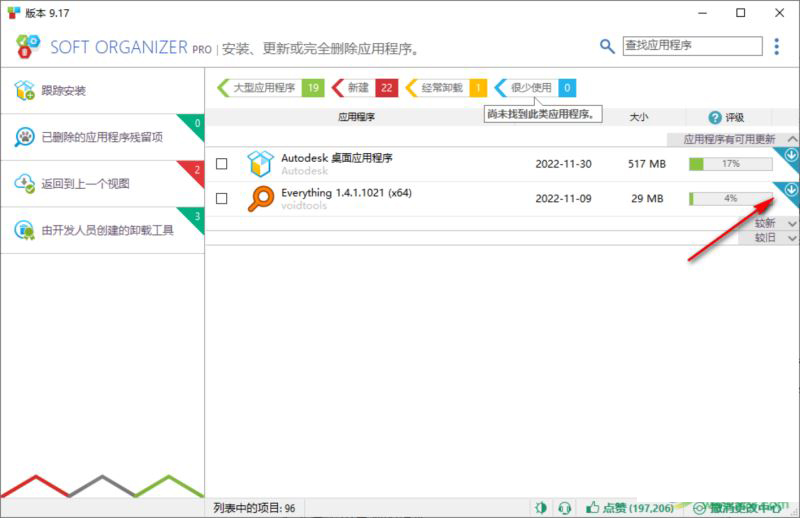Click the publisher name voidtools
Screen dimensions: 800x518
304,206
